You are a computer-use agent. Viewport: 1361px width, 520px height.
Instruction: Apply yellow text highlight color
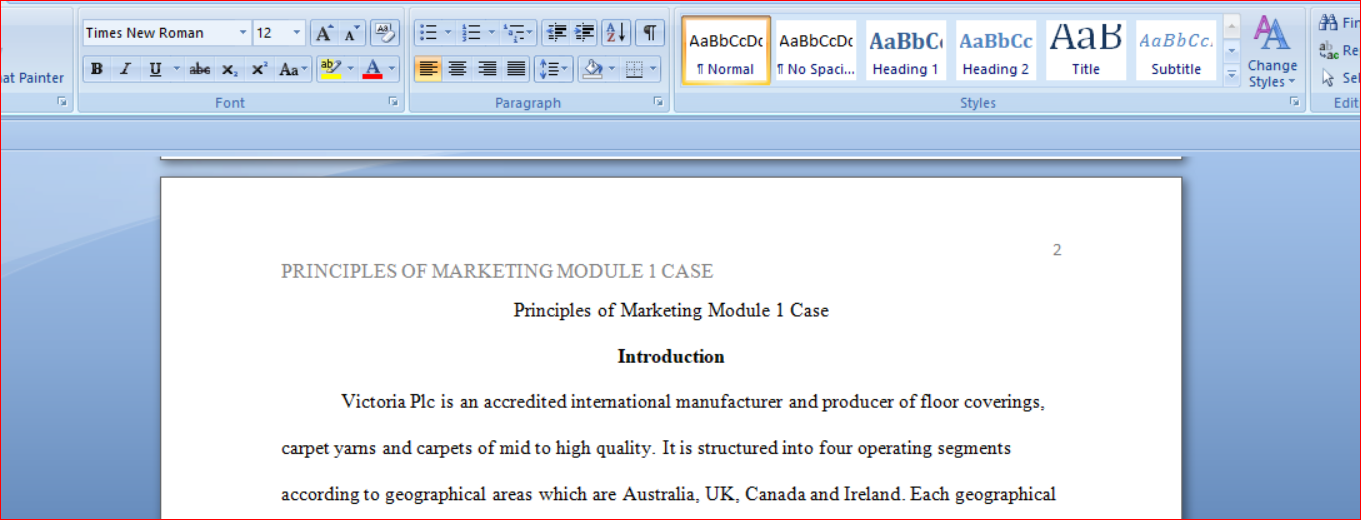(x=330, y=69)
